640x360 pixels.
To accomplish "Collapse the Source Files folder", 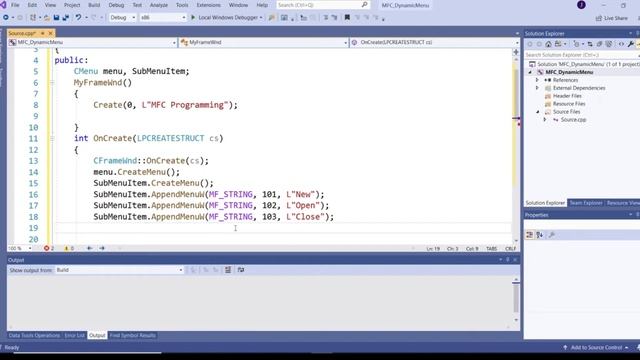I will tap(538, 112).
